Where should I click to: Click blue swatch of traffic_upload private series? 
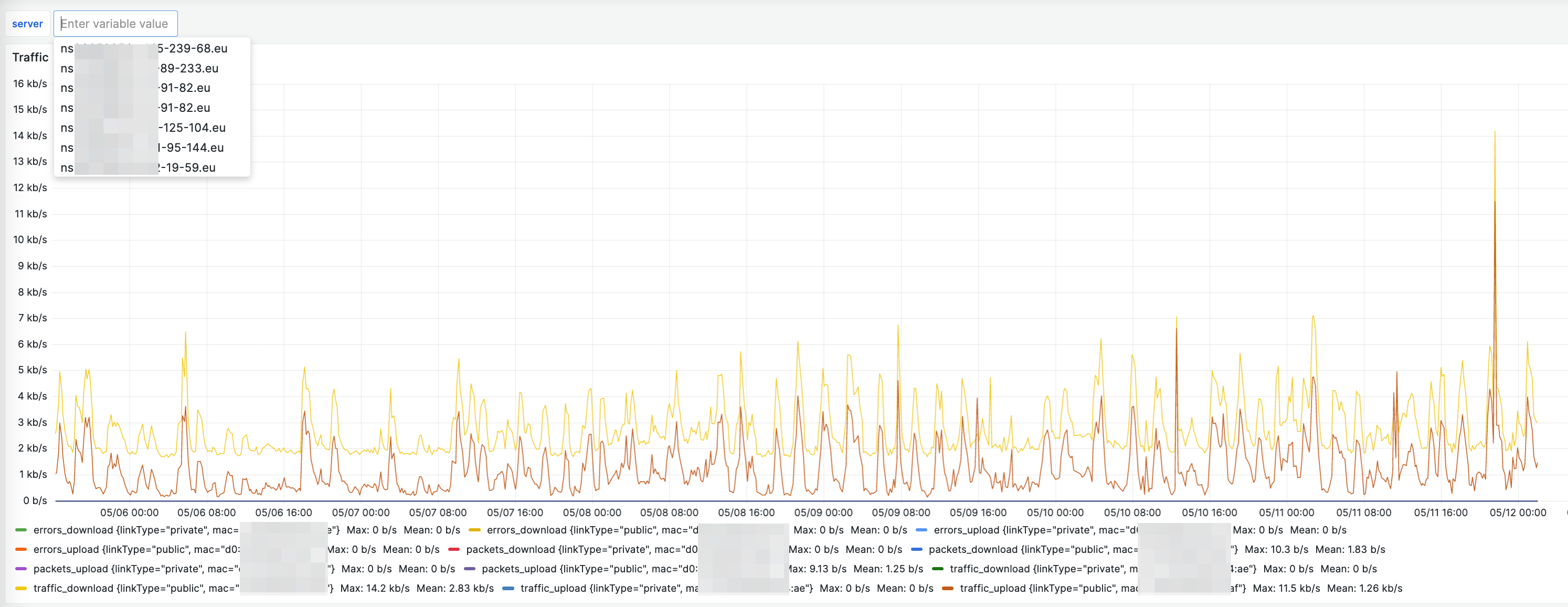pyautogui.click(x=508, y=589)
